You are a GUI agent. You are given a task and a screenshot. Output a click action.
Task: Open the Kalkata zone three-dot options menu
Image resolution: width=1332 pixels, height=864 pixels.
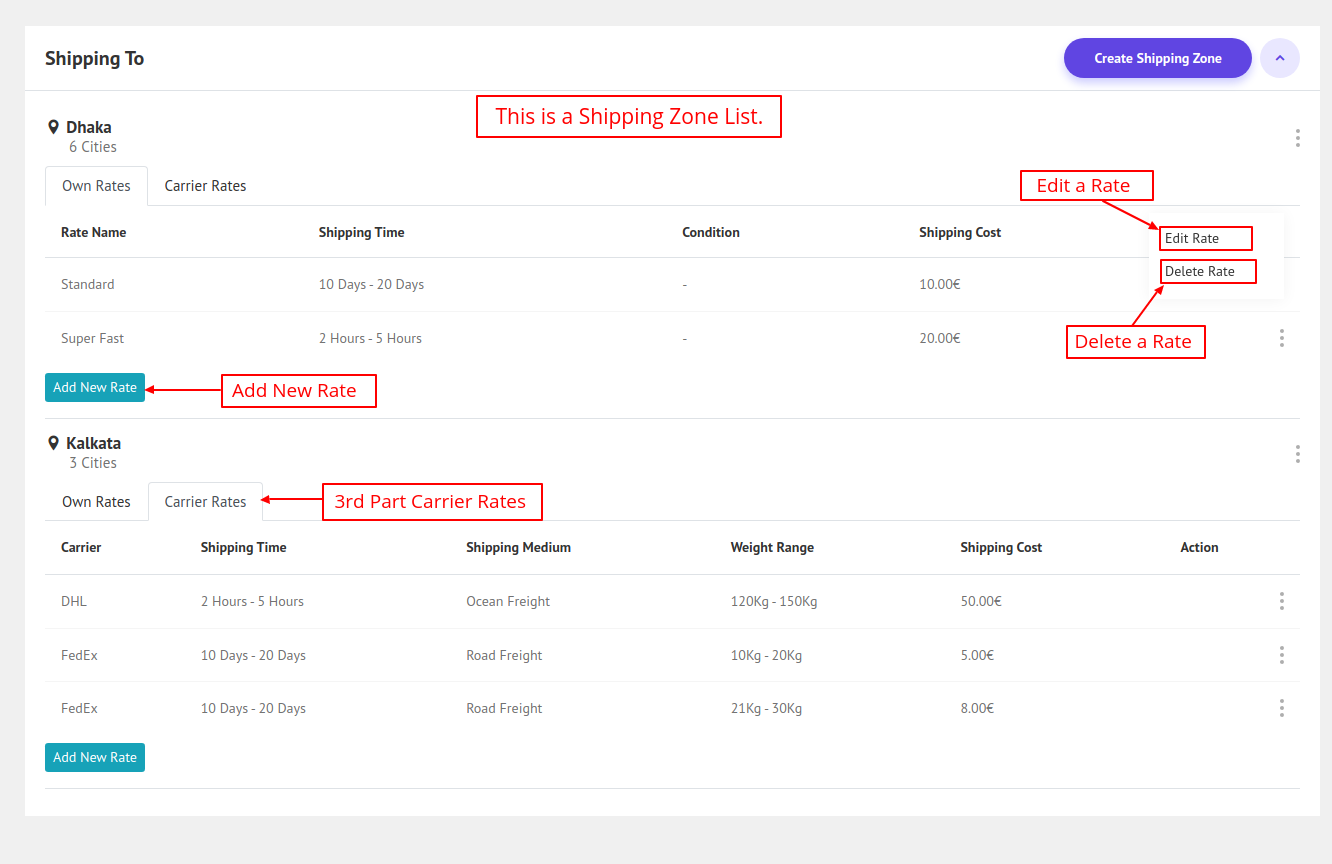tap(1297, 454)
